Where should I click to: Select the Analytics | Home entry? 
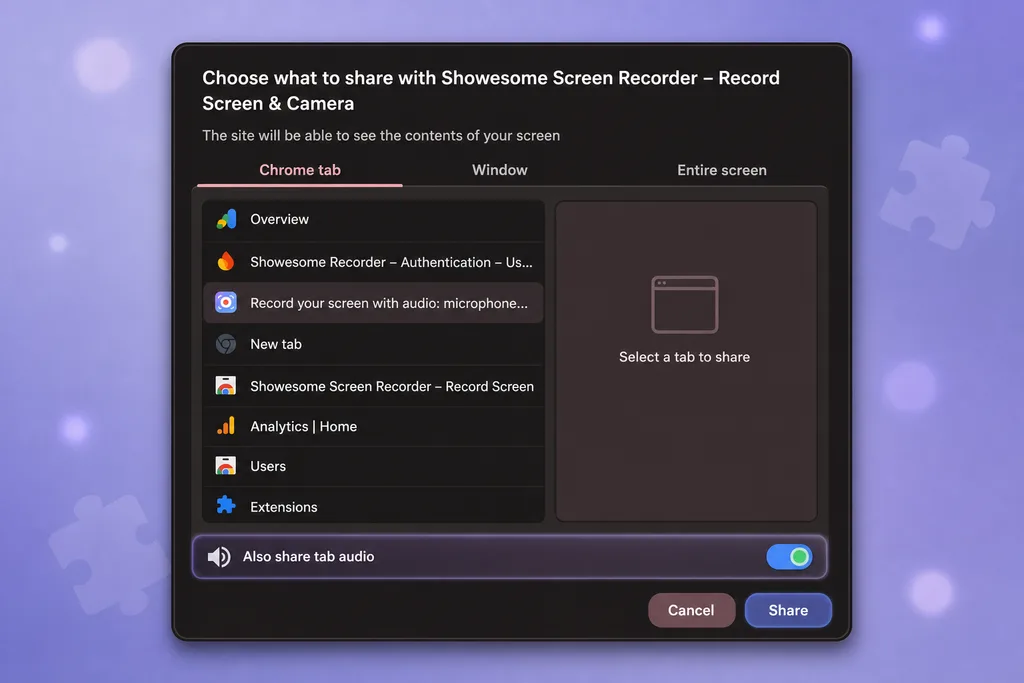[x=374, y=426]
